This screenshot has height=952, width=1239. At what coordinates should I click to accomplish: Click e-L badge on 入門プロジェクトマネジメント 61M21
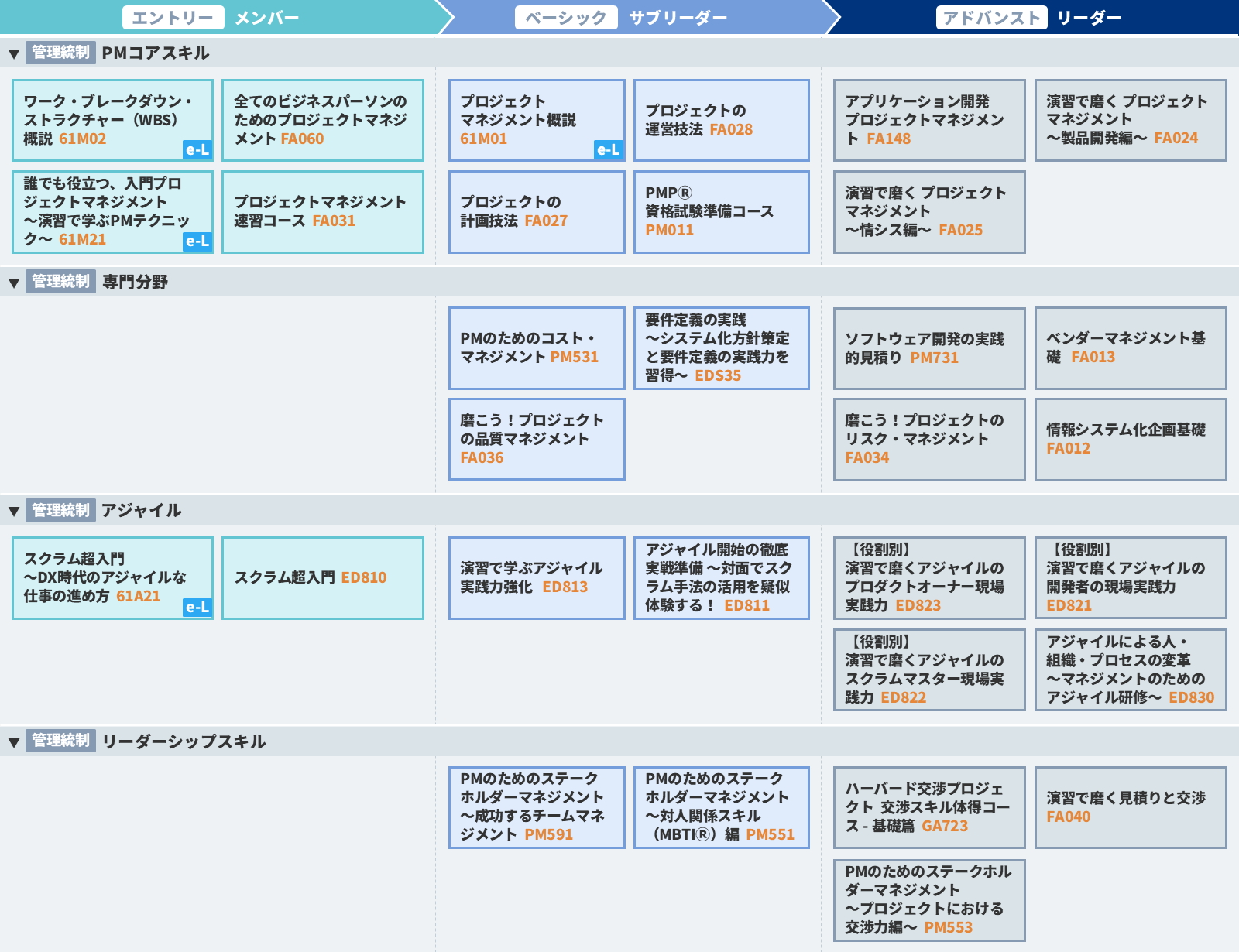pos(197,241)
